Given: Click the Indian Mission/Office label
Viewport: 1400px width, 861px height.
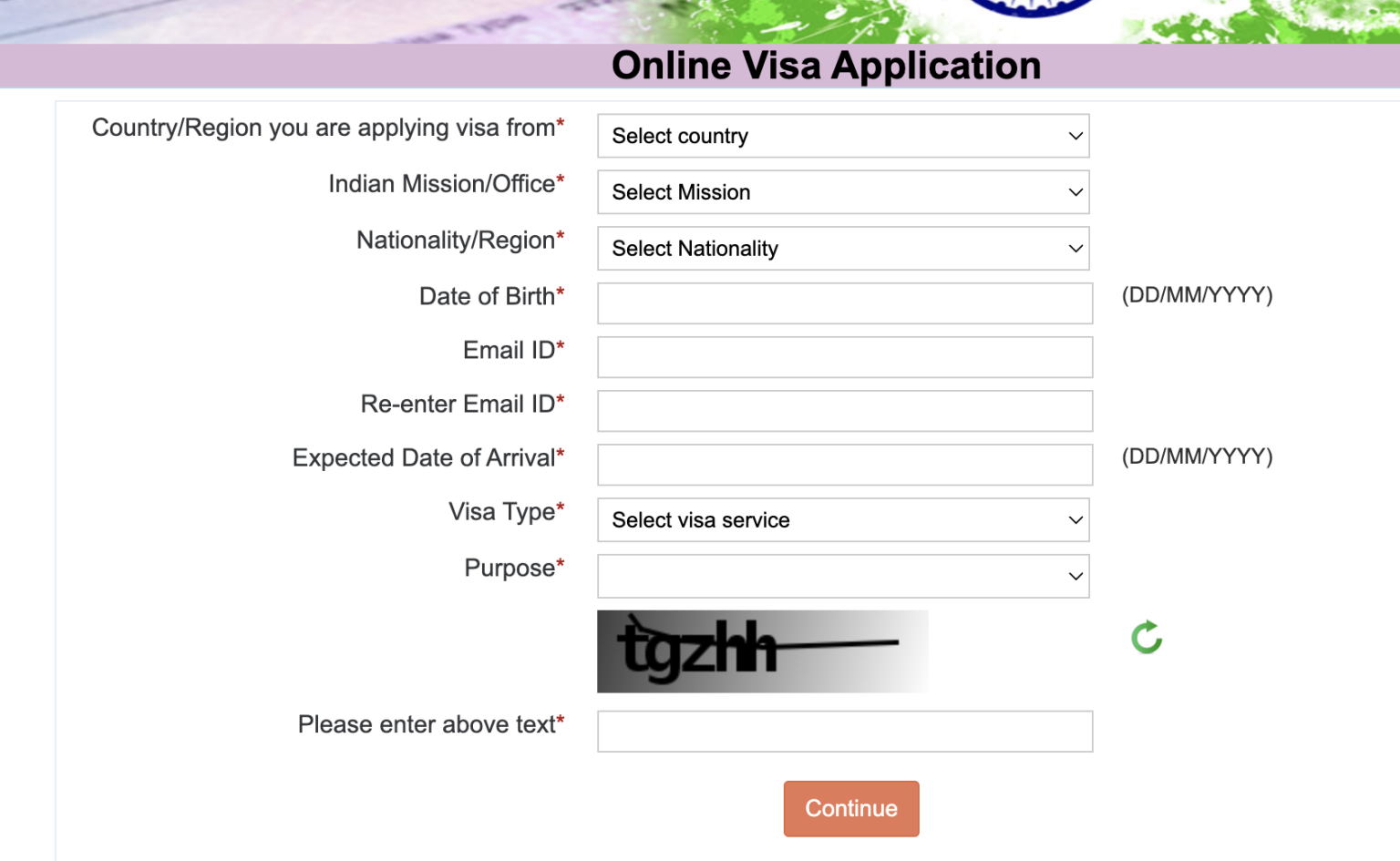Looking at the screenshot, I should (x=442, y=184).
